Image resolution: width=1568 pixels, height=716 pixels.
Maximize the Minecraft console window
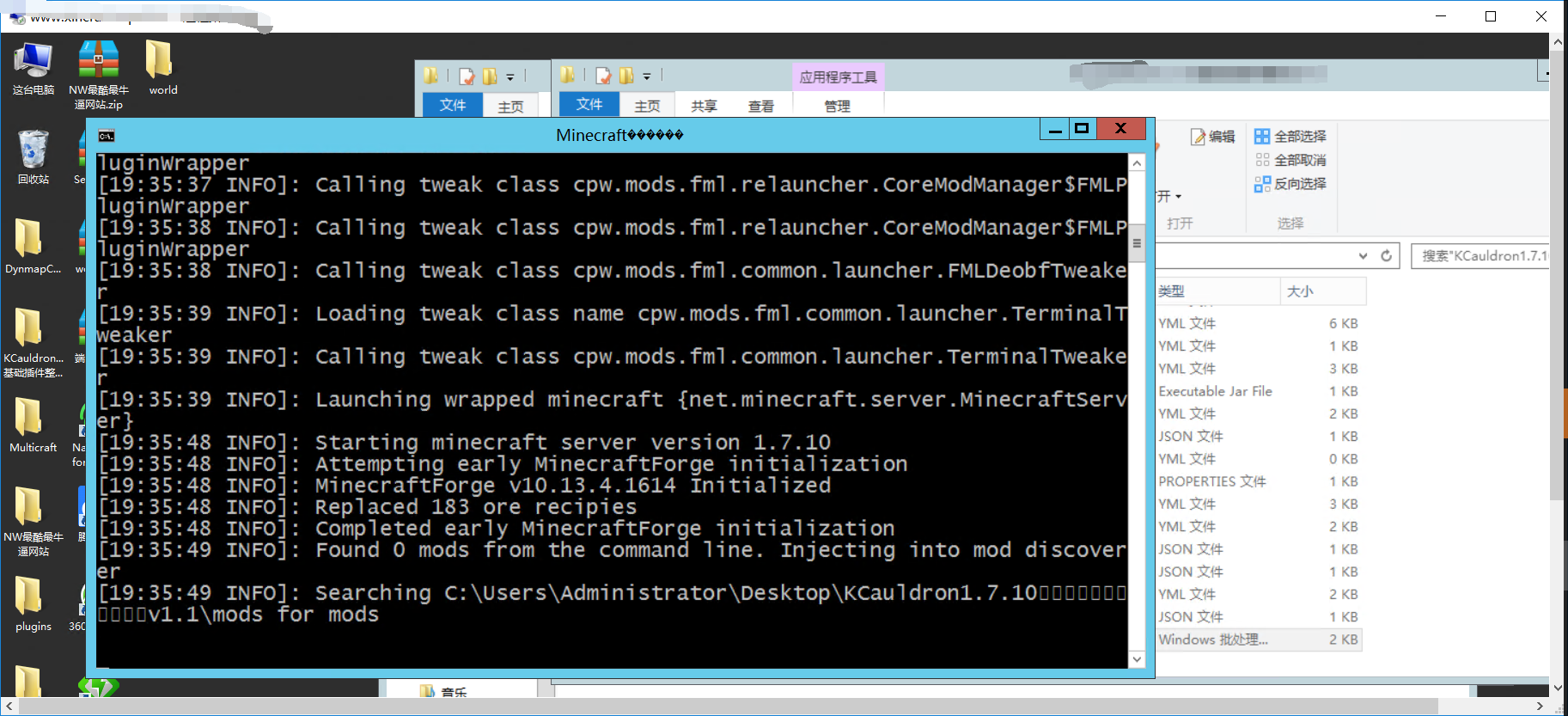(1082, 130)
